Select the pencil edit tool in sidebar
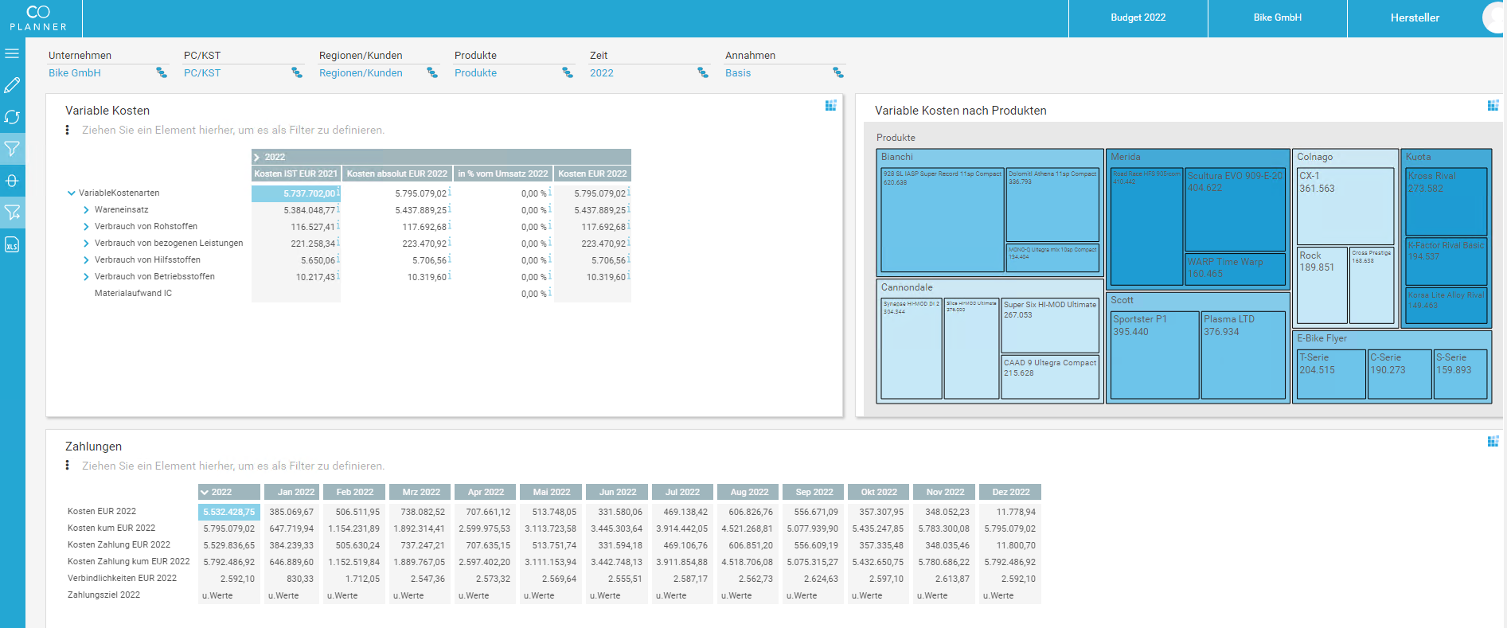The height and width of the screenshot is (628, 1508). (x=12, y=84)
